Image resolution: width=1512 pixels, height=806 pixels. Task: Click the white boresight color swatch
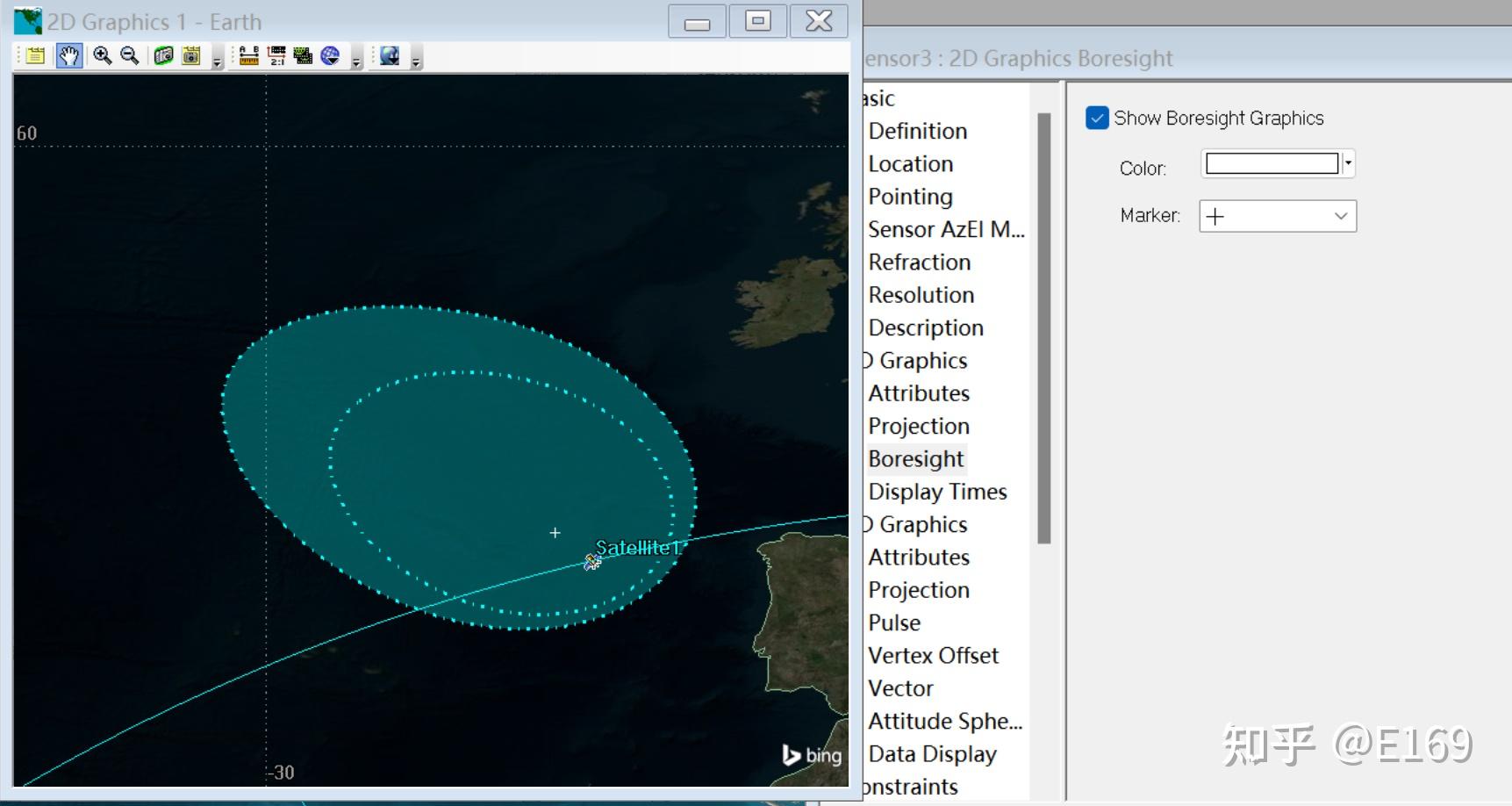pyautogui.click(x=1272, y=163)
